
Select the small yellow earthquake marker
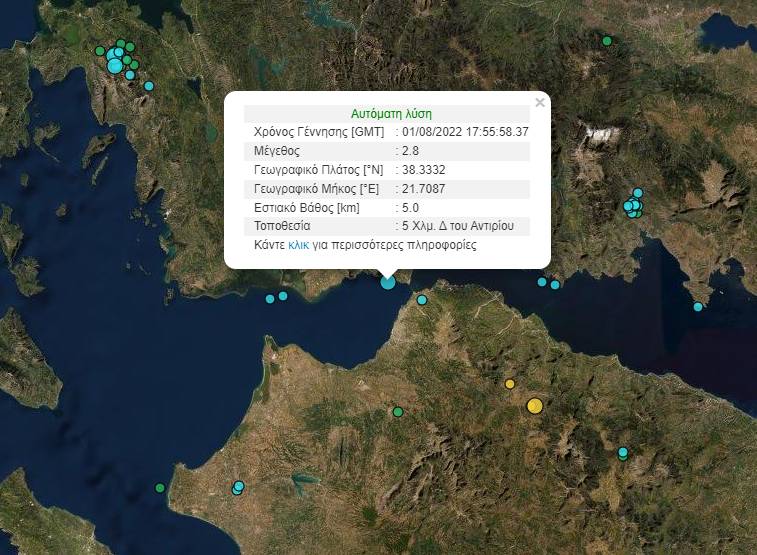point(510,384)
